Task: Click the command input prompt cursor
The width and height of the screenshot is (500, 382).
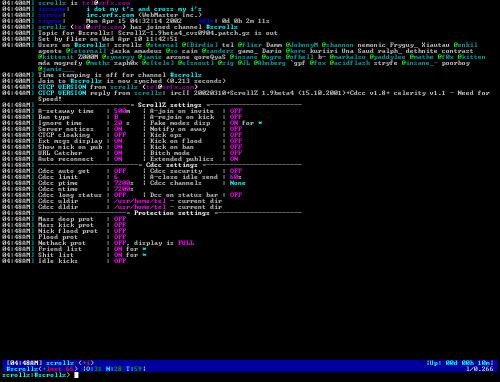Action: tap(76, 375)
